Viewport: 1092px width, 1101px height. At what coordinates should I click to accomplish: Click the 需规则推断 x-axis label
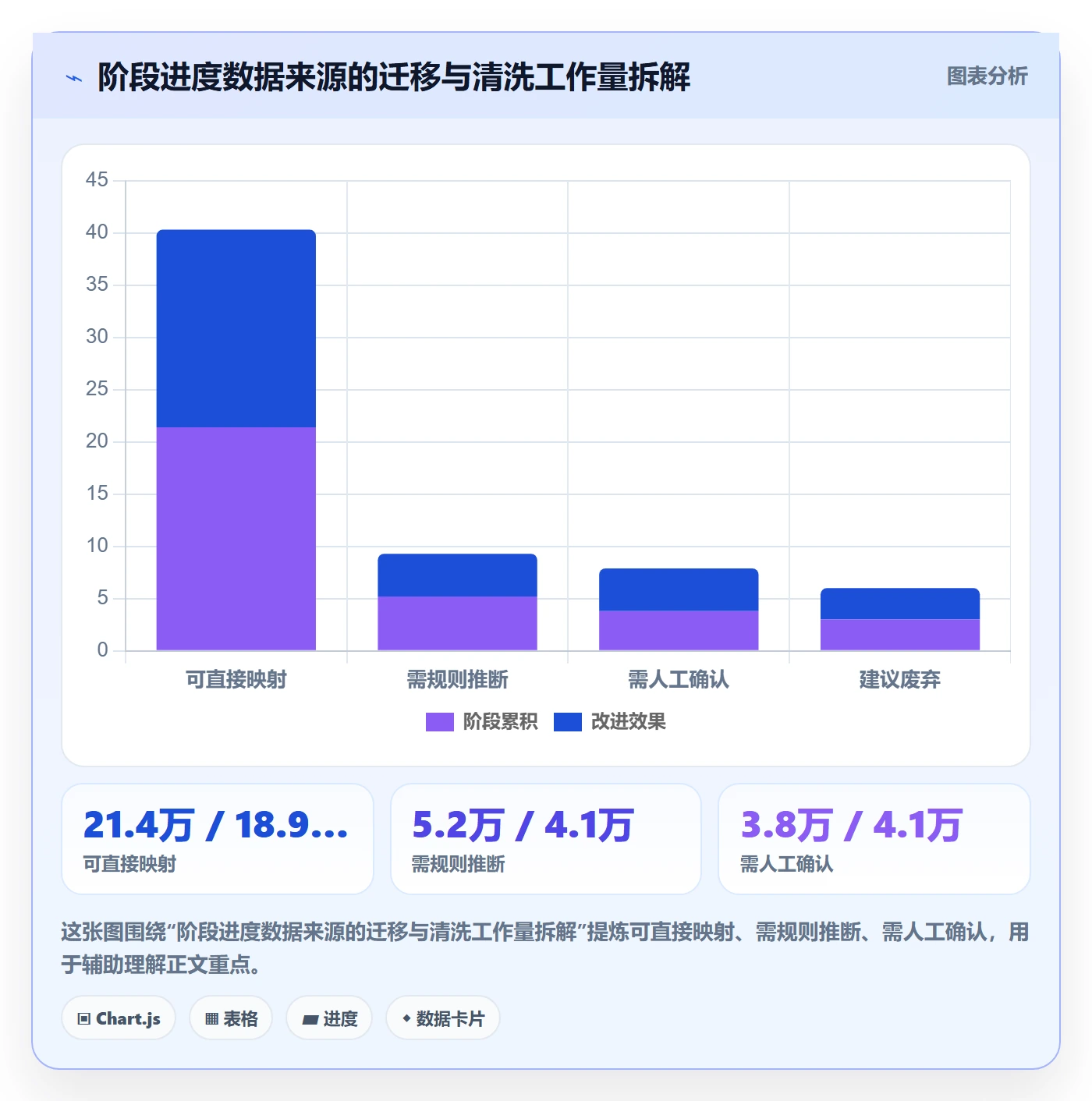pos(458,680)
